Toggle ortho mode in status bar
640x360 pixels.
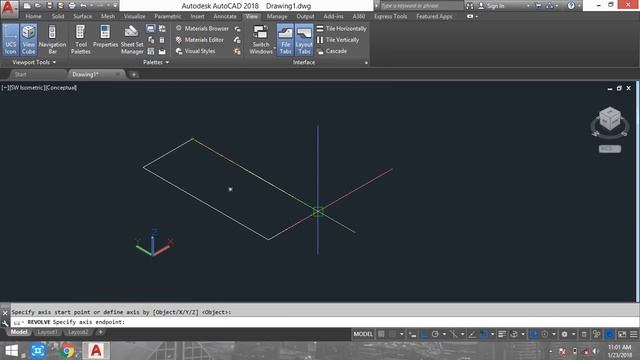(424, 334)
